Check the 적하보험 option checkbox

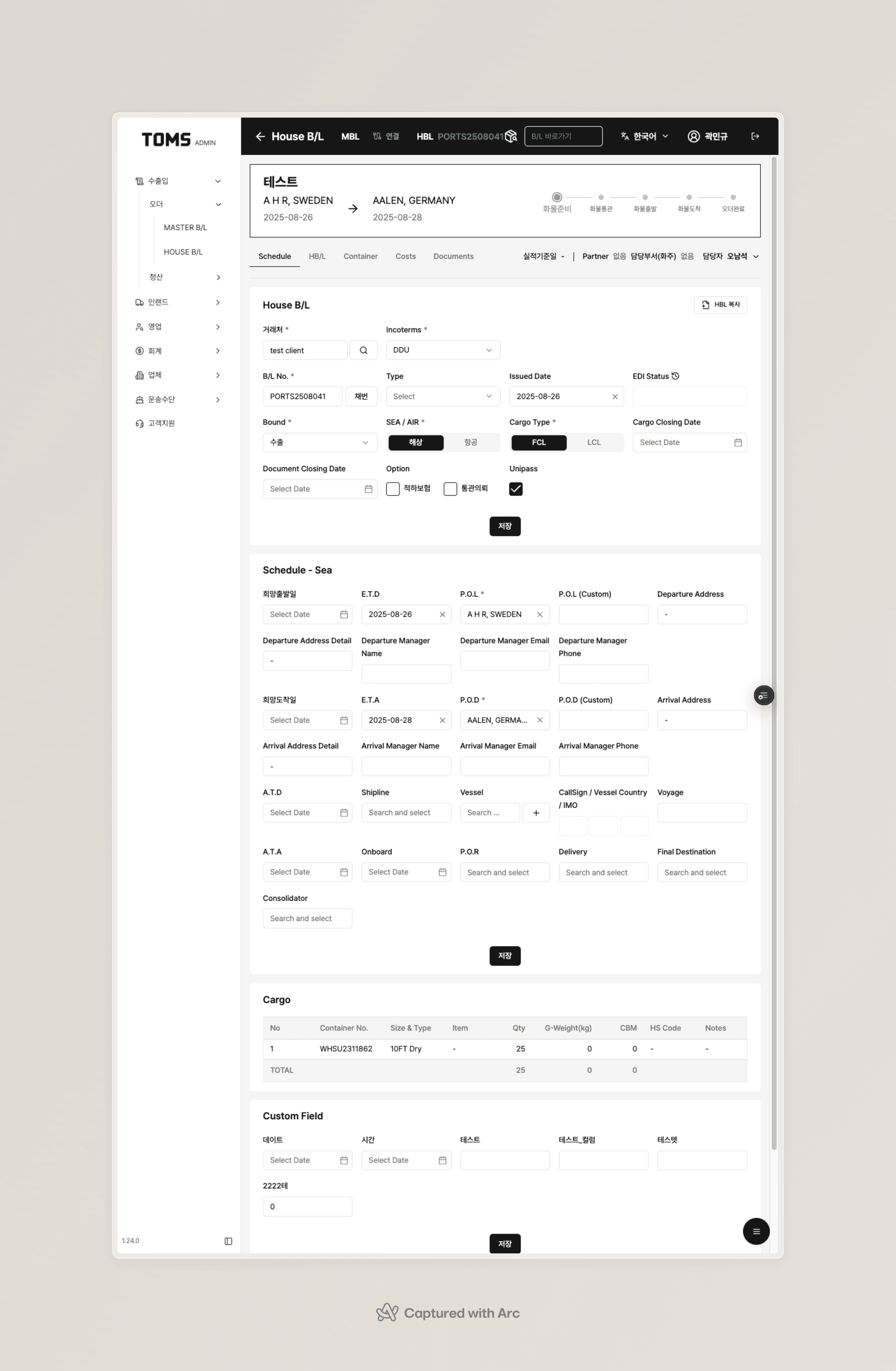393,489
